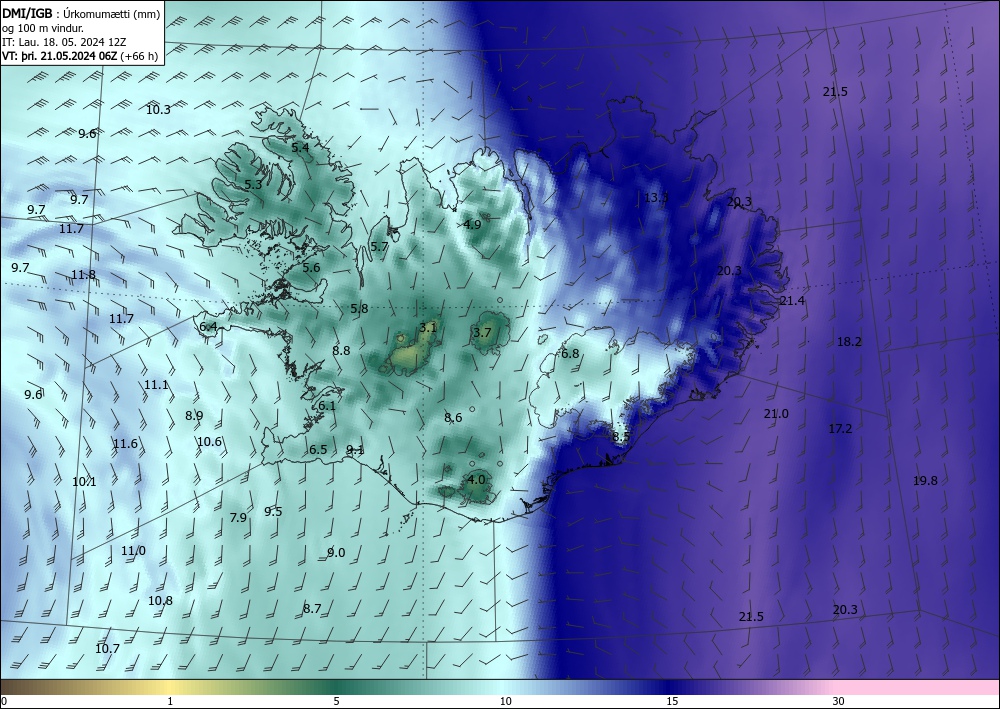Select the 19.8 value label
Image resolution: width=1000 pixels, height=709 pixels.
[x=925, y=481]
